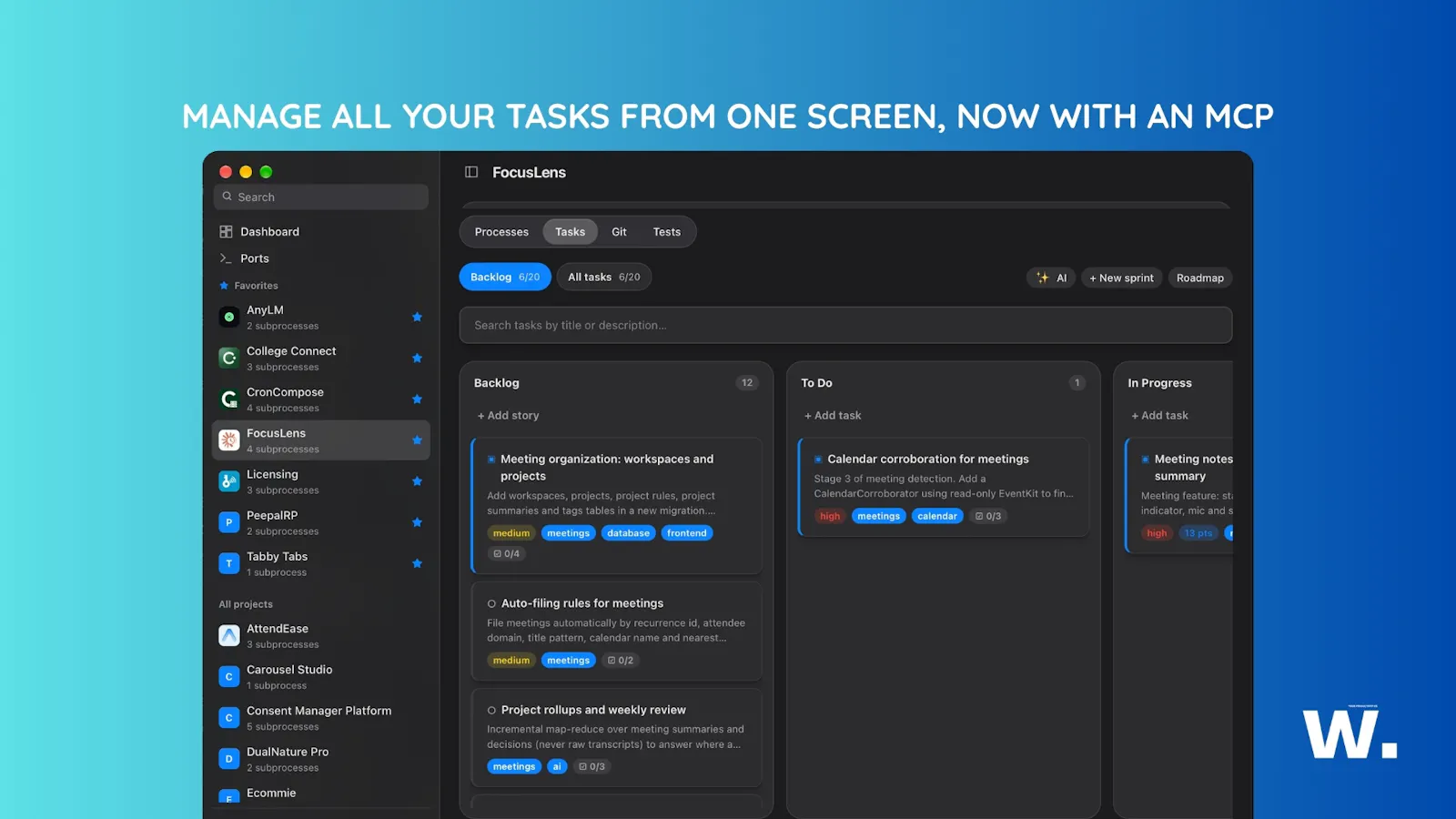Image resolution: width=1456 pixels, height=819 pixels.
Task: Switch to the Git tab
Action: click(x=619, y=232)
